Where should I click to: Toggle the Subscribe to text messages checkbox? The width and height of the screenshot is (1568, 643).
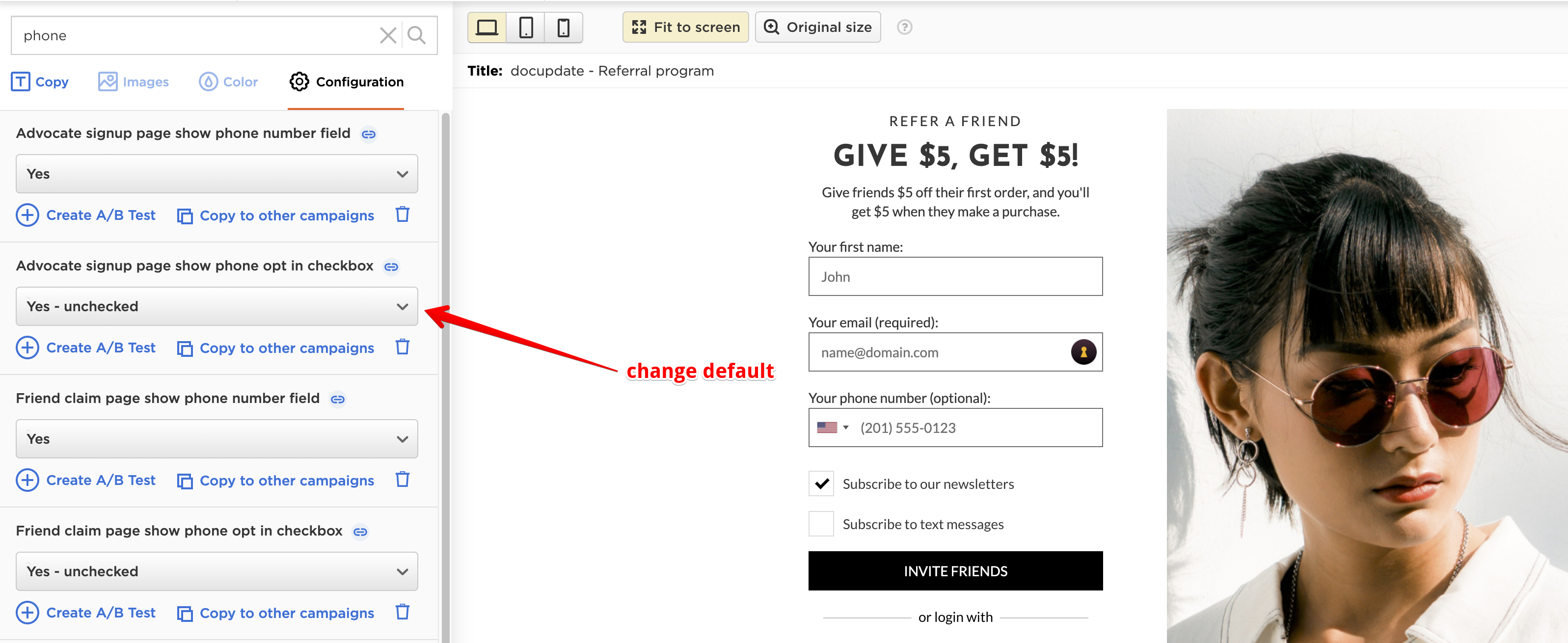coord(821,523)
